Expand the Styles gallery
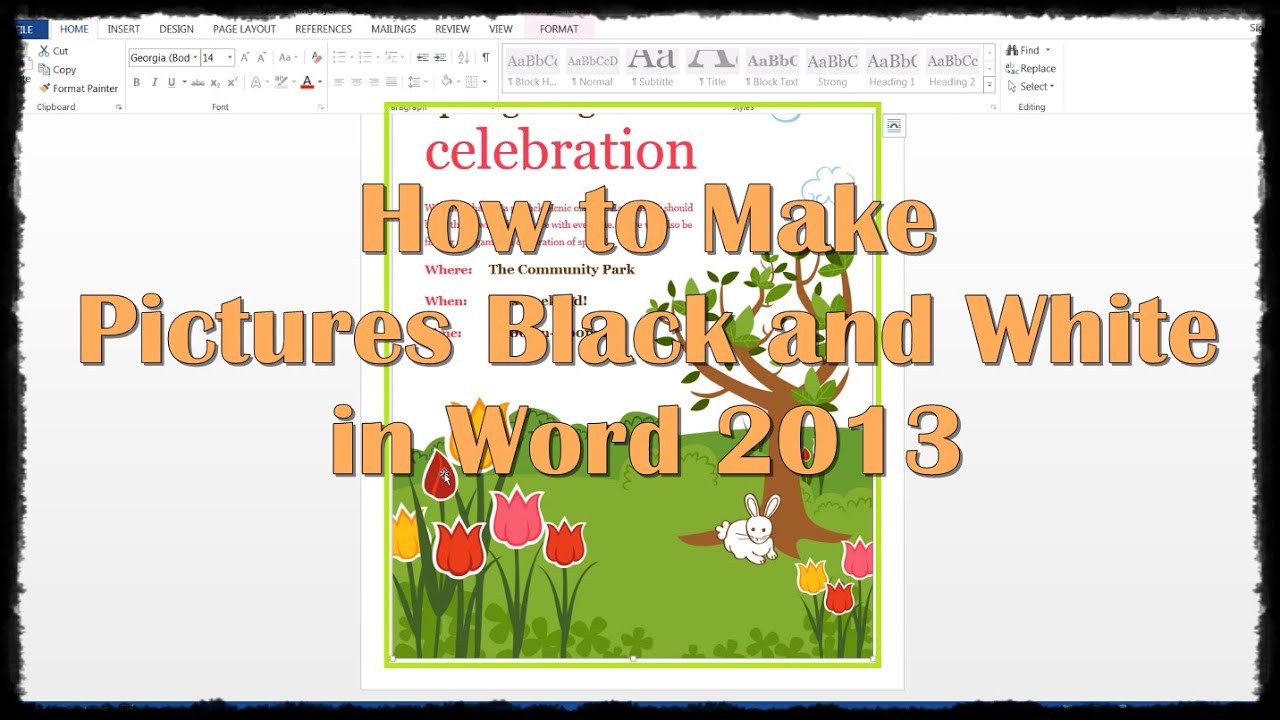This screenshot has width=1280, height=720. 990,85
